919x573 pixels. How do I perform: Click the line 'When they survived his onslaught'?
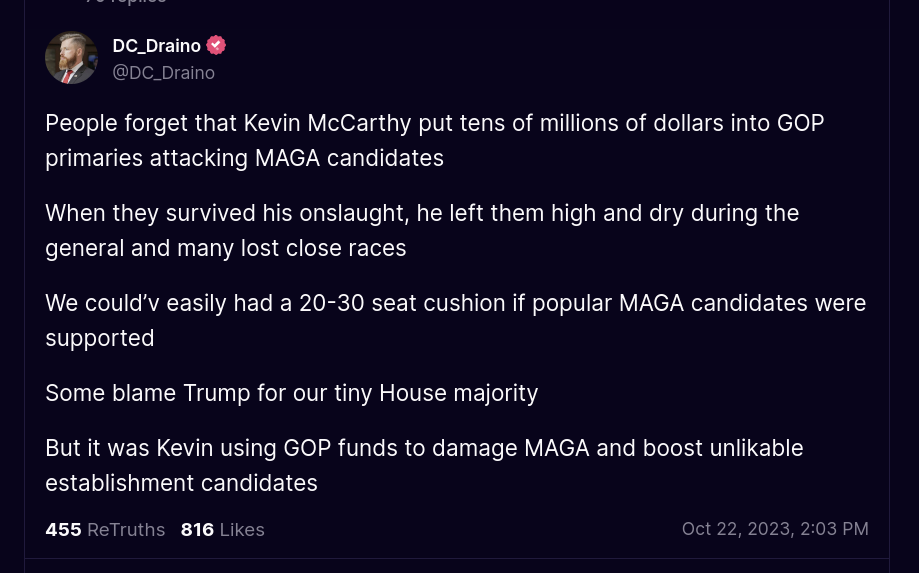point(422,213)
